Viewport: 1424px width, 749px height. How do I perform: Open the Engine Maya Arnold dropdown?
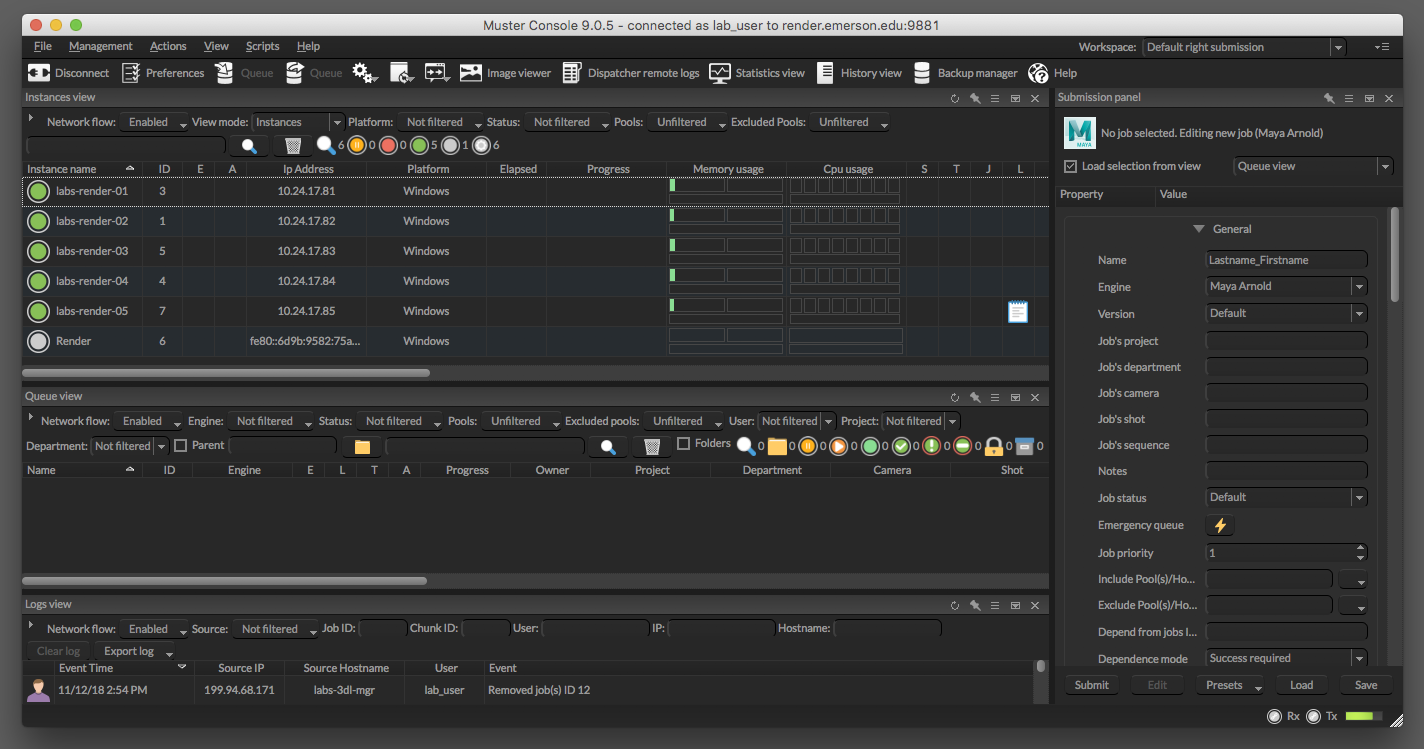tap(1286, 286)
